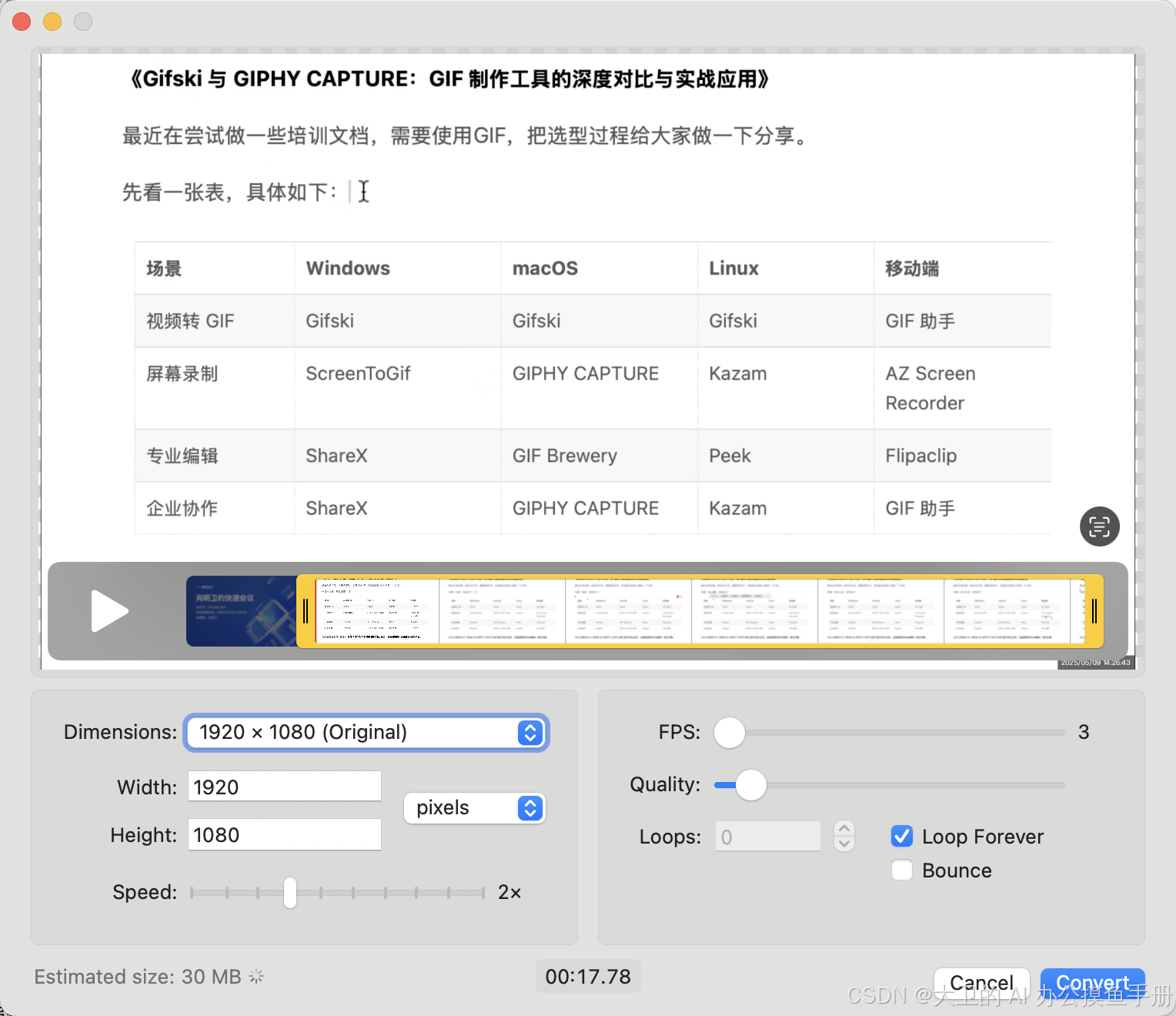
Task: Click the live text scan icon
Action: point(1099,526)
